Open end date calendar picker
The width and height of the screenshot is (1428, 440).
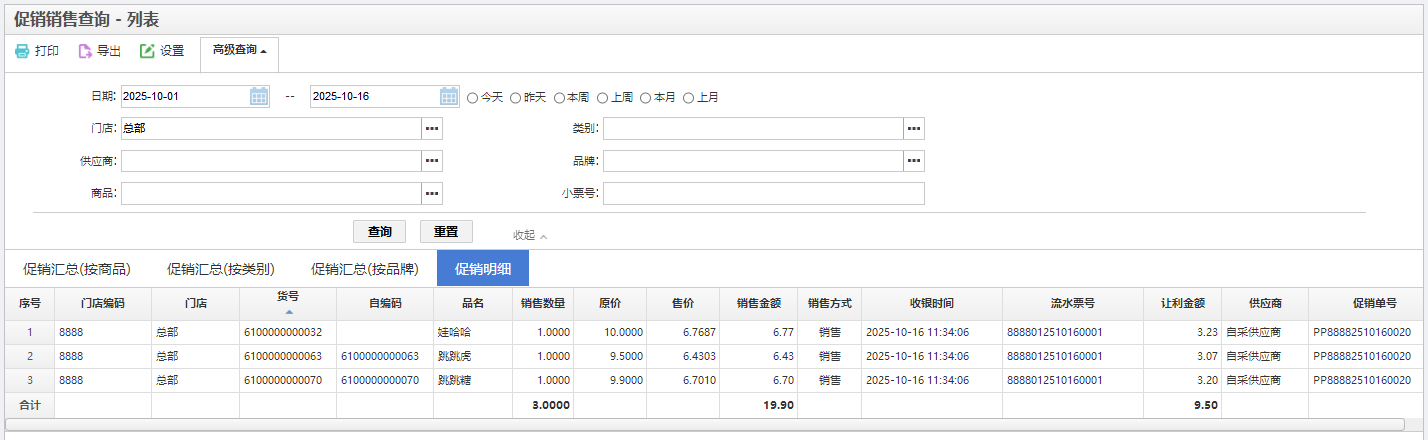(449, 97)
